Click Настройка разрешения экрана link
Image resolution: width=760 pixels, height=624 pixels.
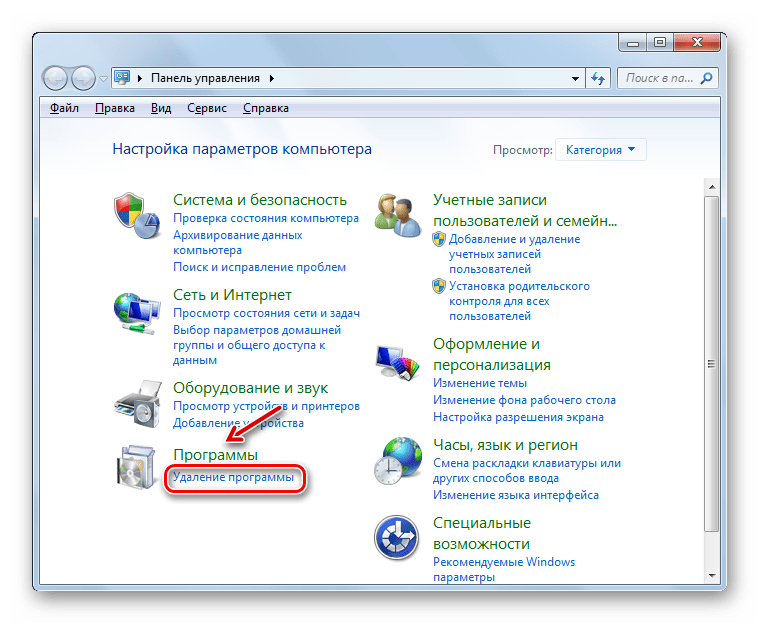(518, 417)
